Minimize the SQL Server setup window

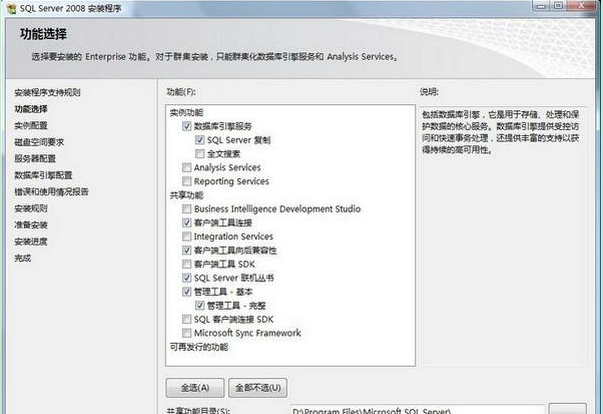(542, 6)
